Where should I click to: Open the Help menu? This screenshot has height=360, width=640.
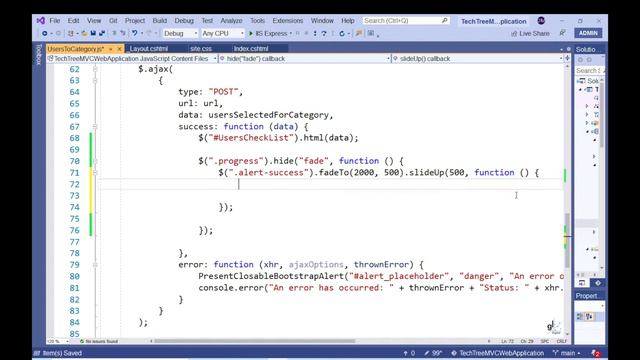(x=348, y=20)
